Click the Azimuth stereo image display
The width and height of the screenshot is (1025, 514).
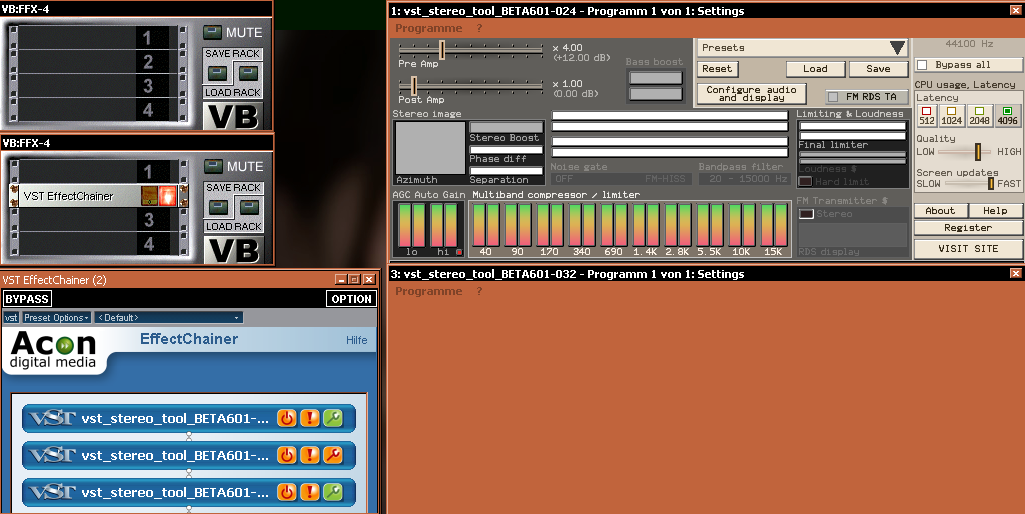click(x=429, y=147)
